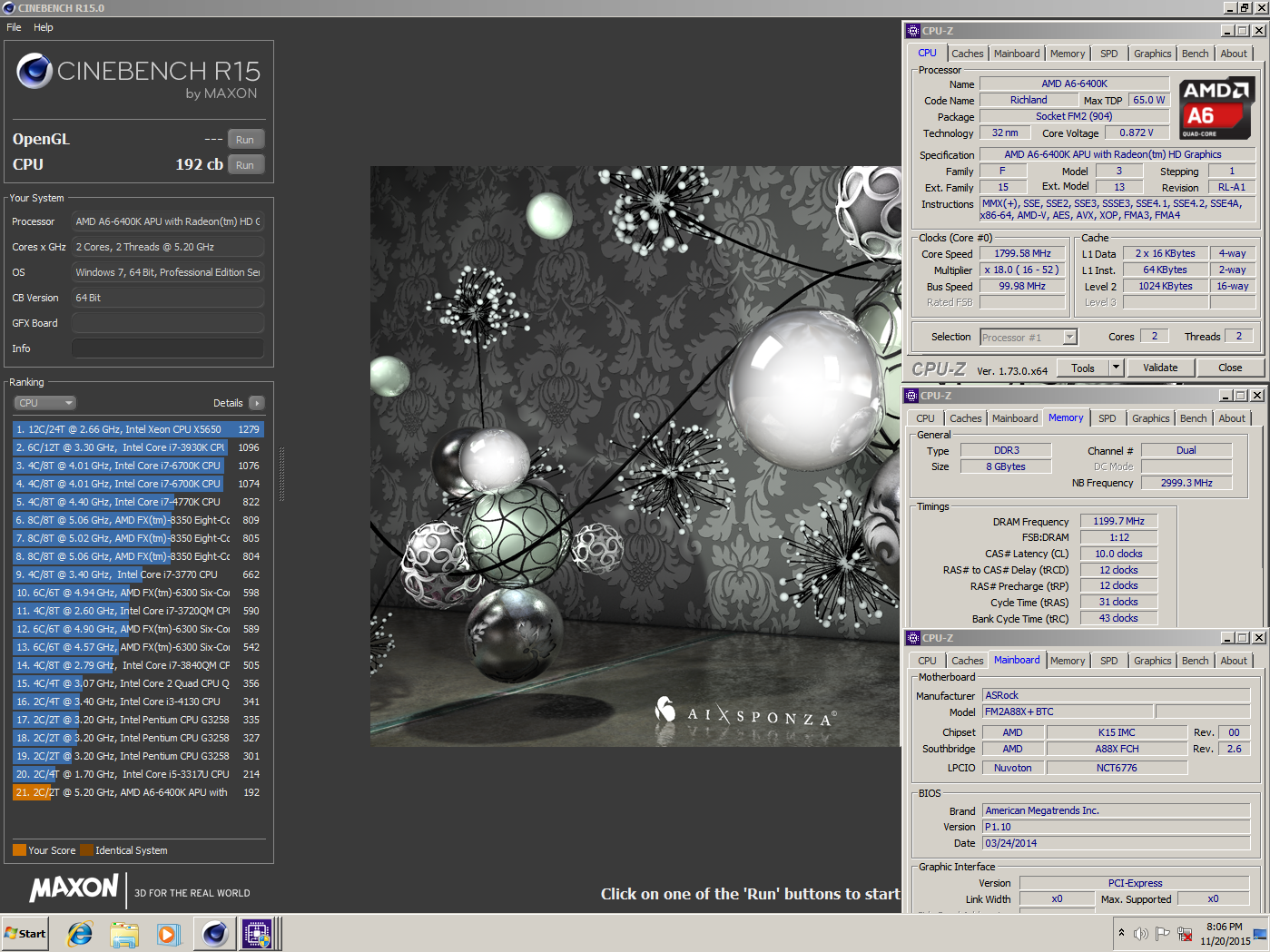Viewport: 1270px width, 952px height.
Task: Click the Info input field
Action: pos(168,348)
